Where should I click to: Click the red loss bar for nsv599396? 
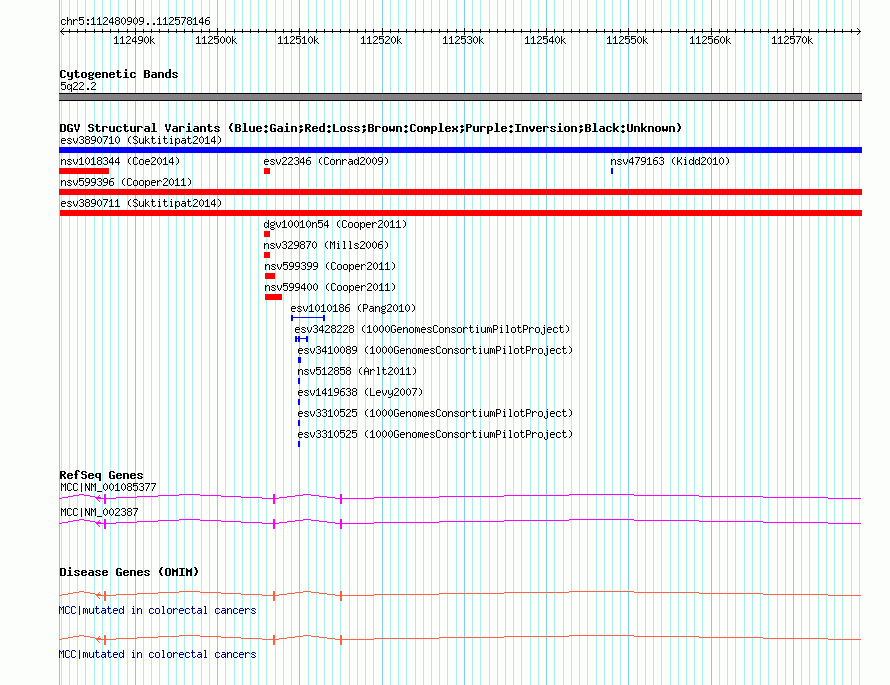(x=460, y=192)
